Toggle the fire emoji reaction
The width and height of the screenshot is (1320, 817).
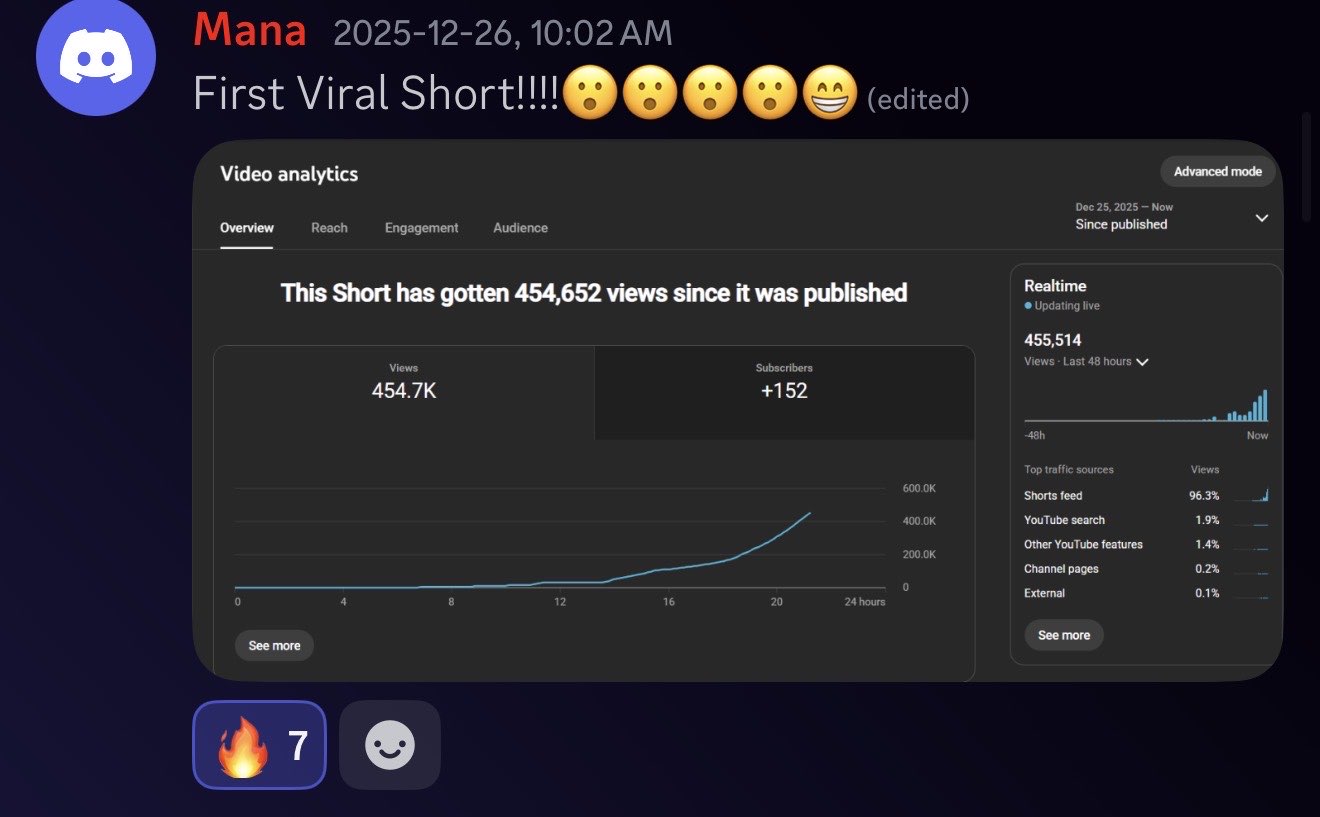[x=259, y=745]
